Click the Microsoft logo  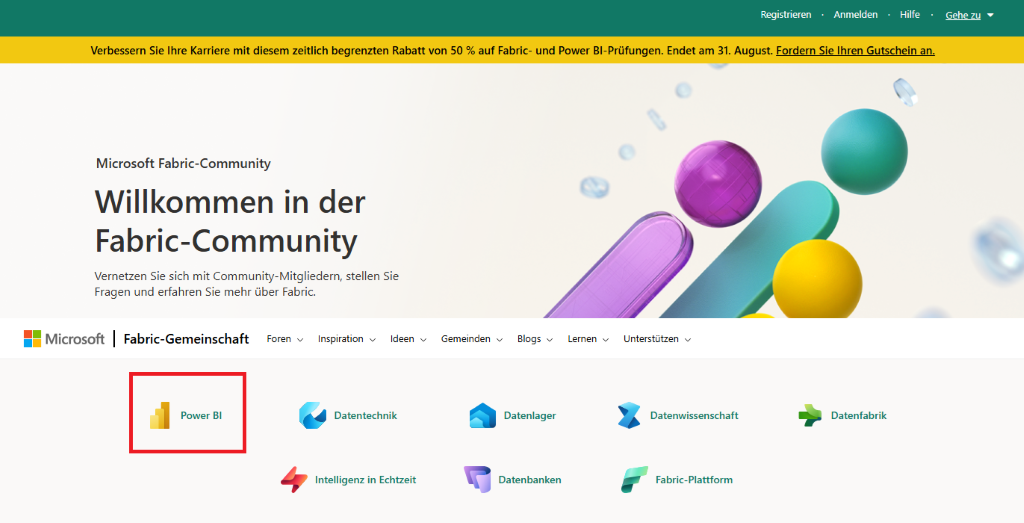64,339
